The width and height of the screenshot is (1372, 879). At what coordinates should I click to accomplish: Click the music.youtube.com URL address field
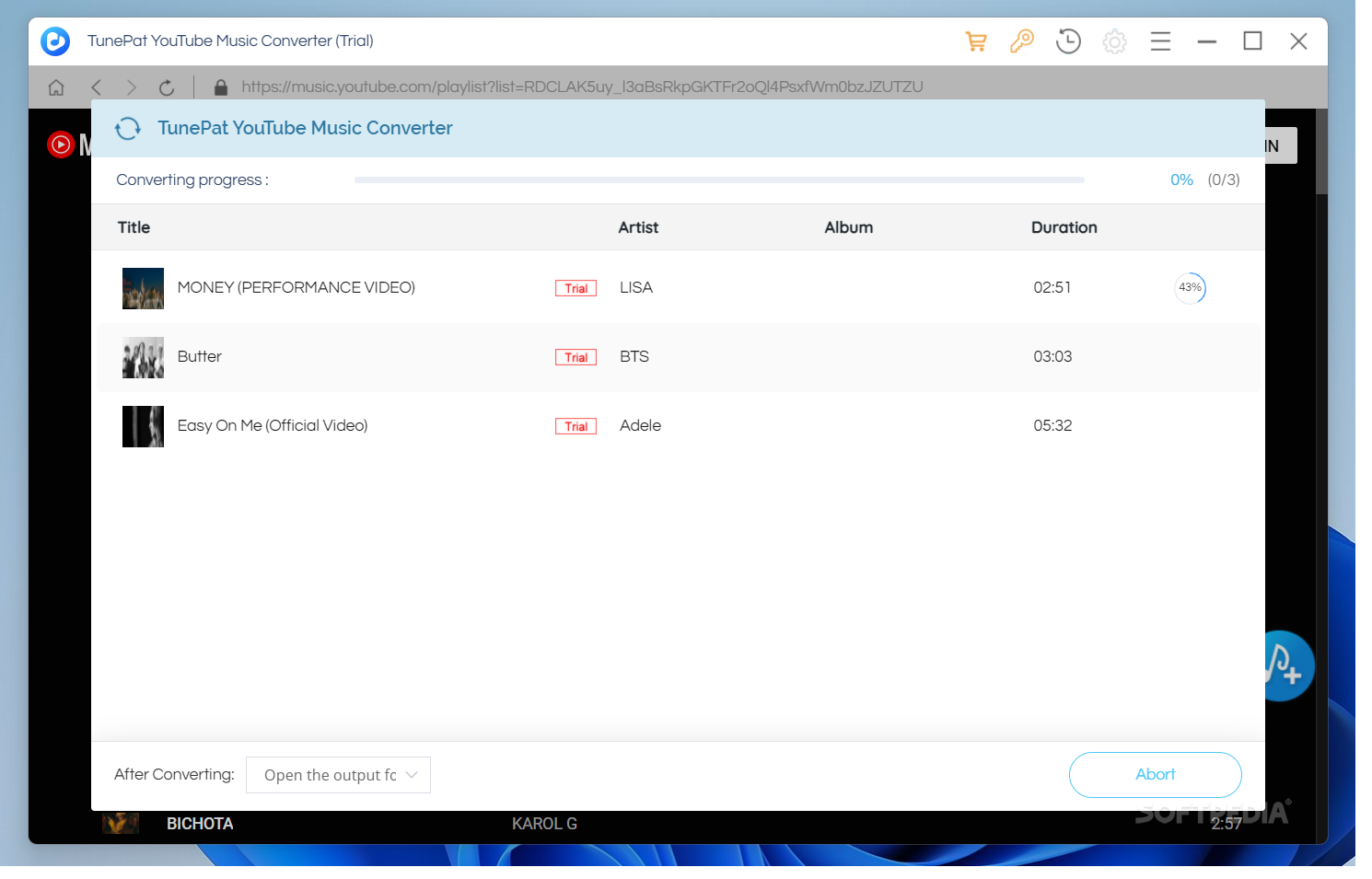pyautogui.click(x=582, y=87)
